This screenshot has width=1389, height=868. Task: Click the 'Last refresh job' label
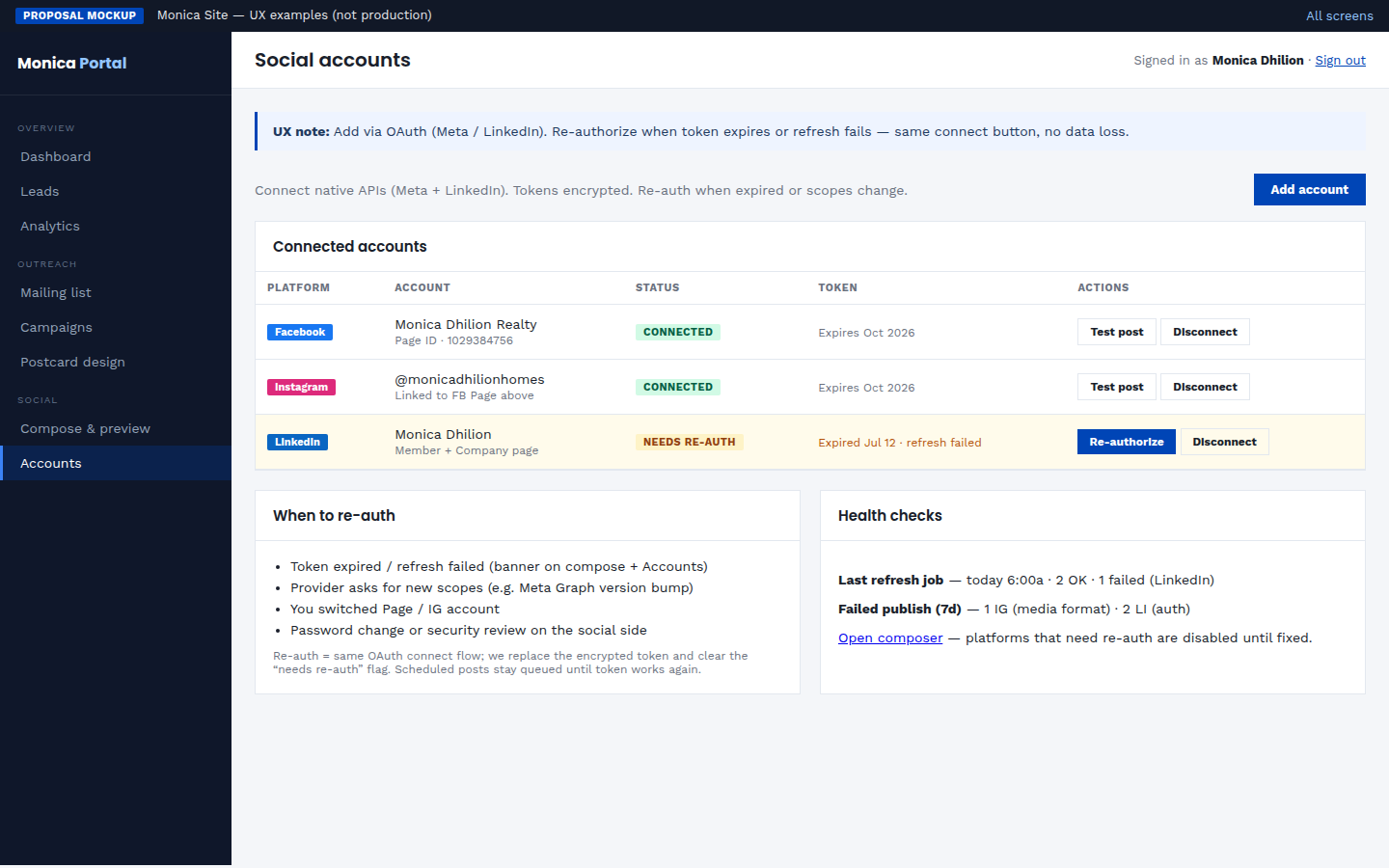pyautogui.click(x=890, y=580)
